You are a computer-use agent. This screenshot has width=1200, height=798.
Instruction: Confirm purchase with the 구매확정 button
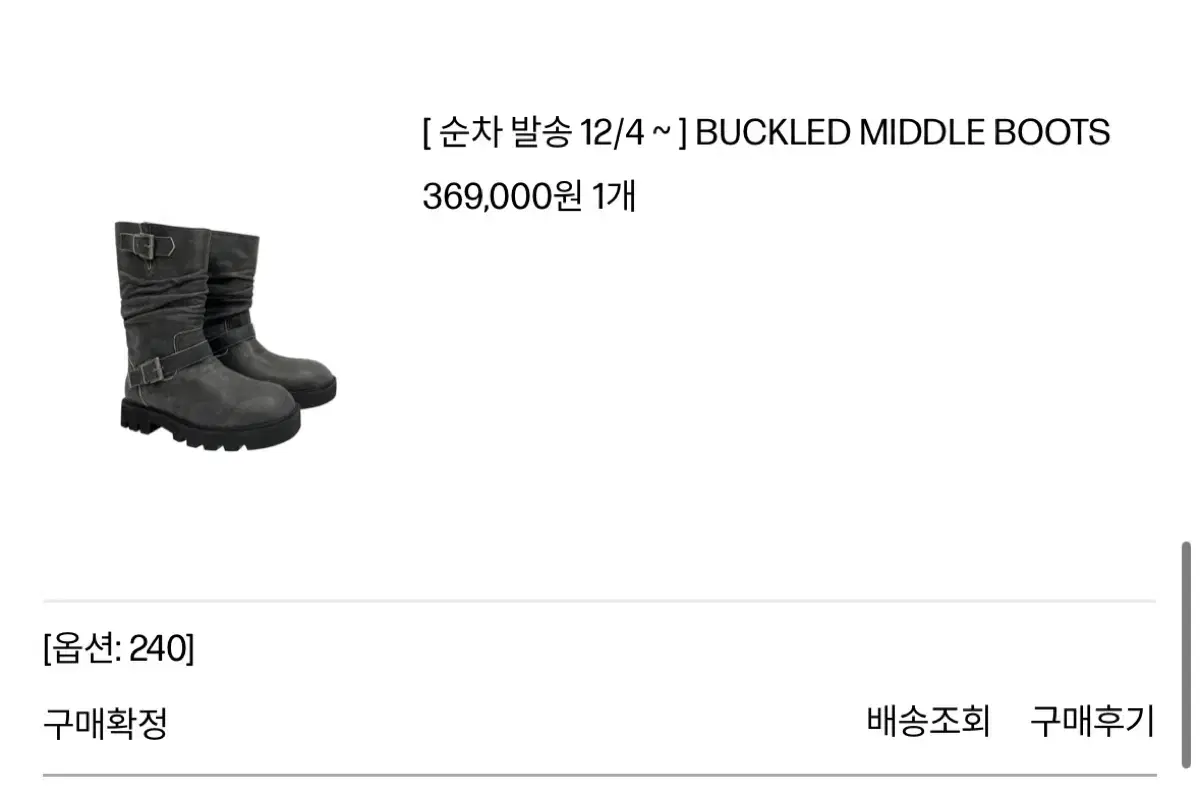click(105, 722)
